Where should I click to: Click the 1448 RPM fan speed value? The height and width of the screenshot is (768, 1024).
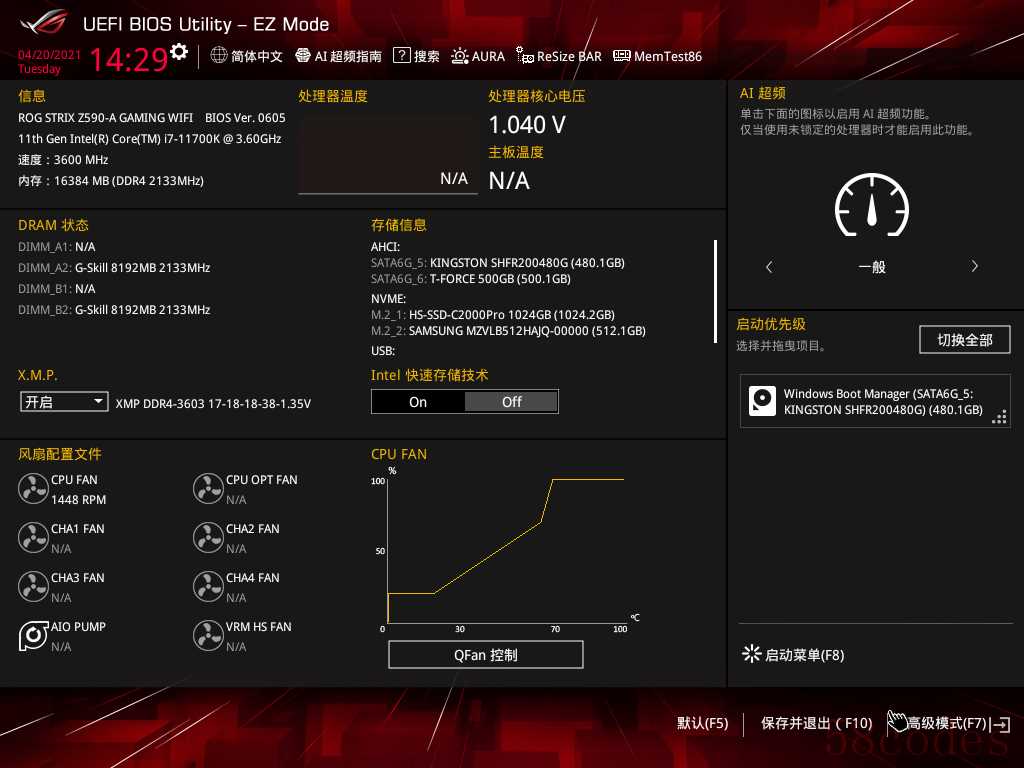point(78,500)
